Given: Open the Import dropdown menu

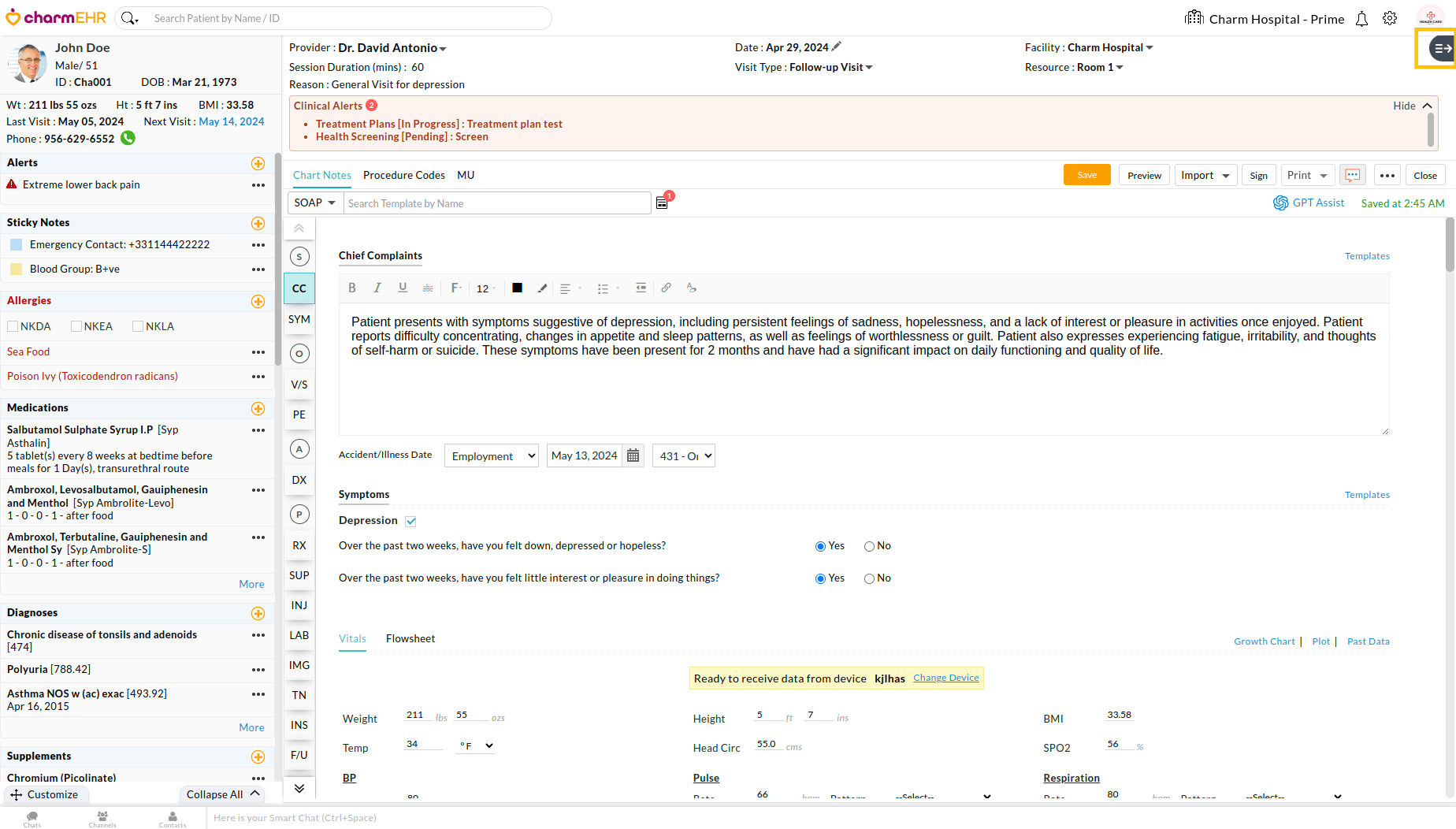Looking at the screenshot, I should 1205,175.
